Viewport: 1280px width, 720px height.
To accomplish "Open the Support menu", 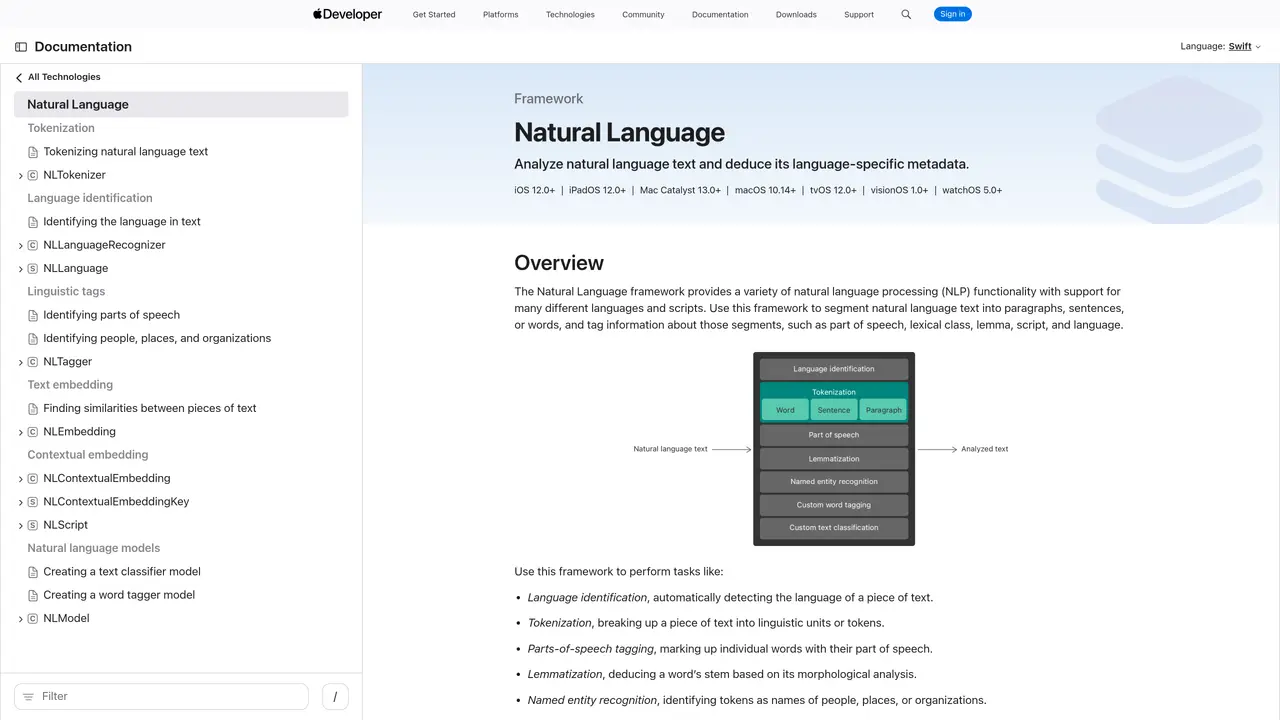I will [859, 15].
